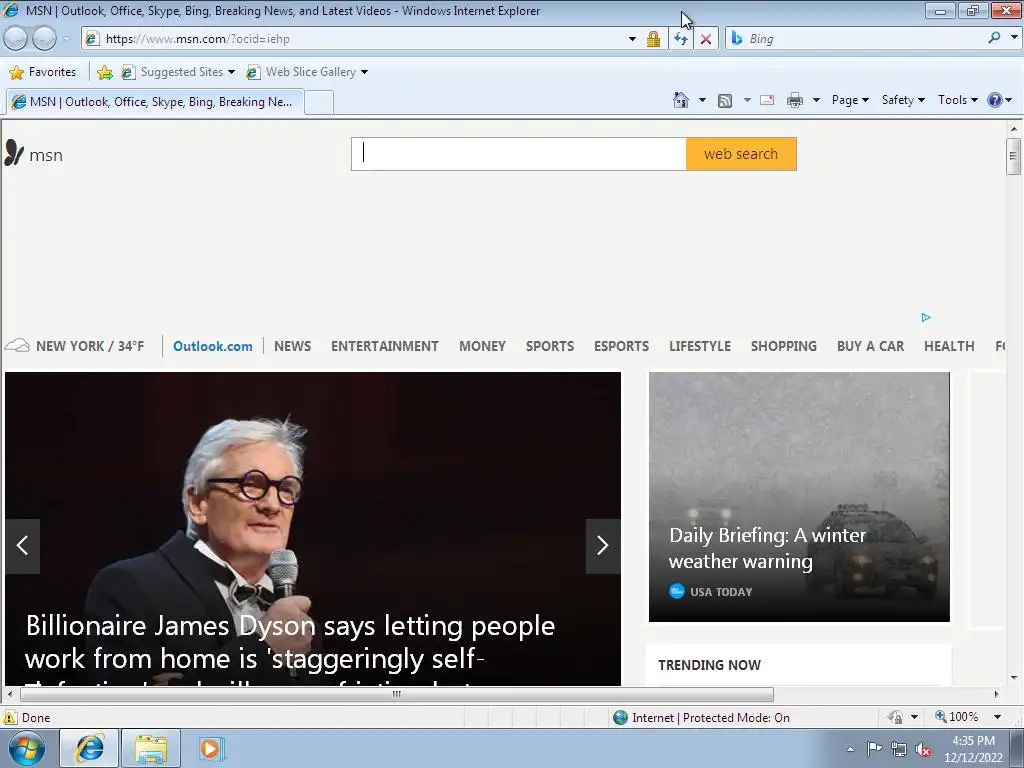The image size is (1024, 768).
Task: Click the Internet zone globe icon
Action: click(x=620, y=718)
